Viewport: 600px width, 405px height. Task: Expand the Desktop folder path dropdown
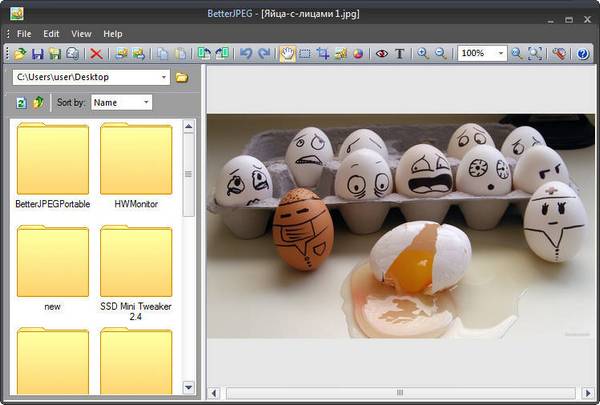click(163, 77)
